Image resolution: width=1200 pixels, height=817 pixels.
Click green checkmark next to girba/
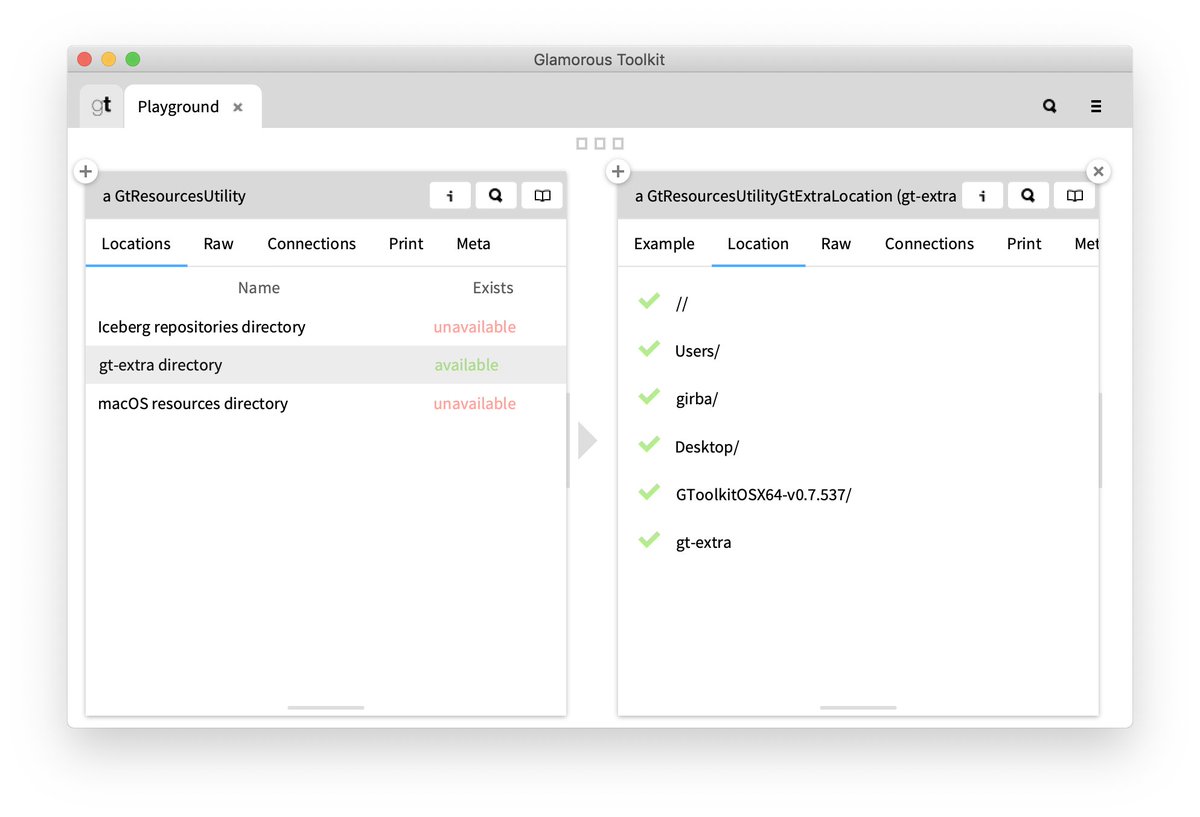point(649,397)
